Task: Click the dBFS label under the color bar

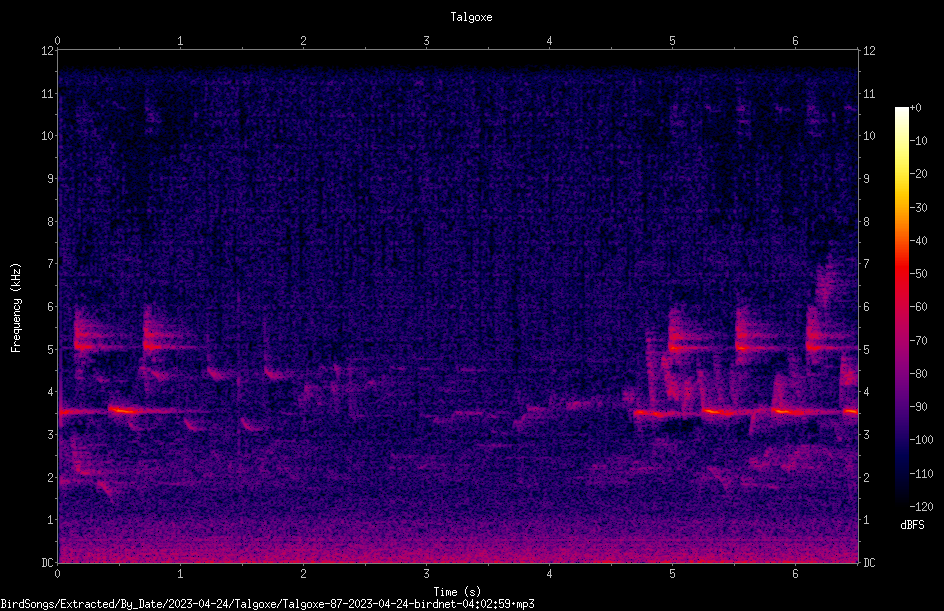Action: click(x=912, y=525)
